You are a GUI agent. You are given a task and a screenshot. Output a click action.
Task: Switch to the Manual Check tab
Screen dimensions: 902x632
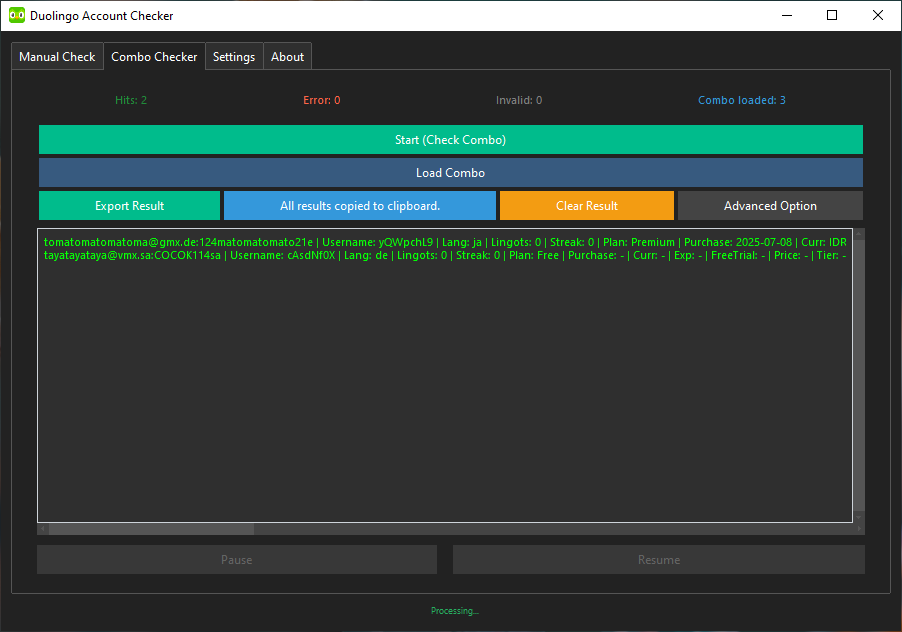(x=58, y=56)
